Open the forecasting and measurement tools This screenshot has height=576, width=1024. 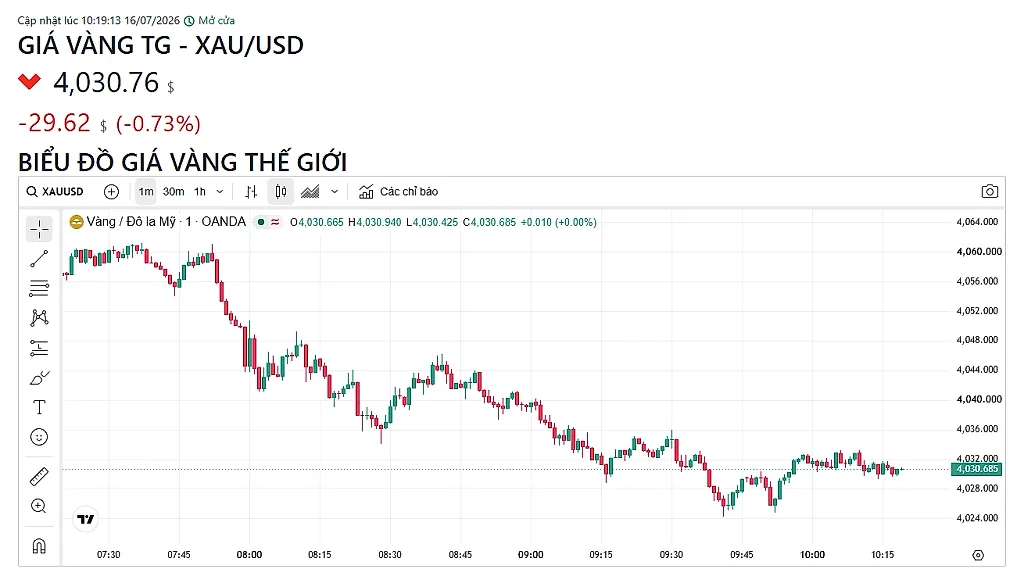[x=39, y=348]
